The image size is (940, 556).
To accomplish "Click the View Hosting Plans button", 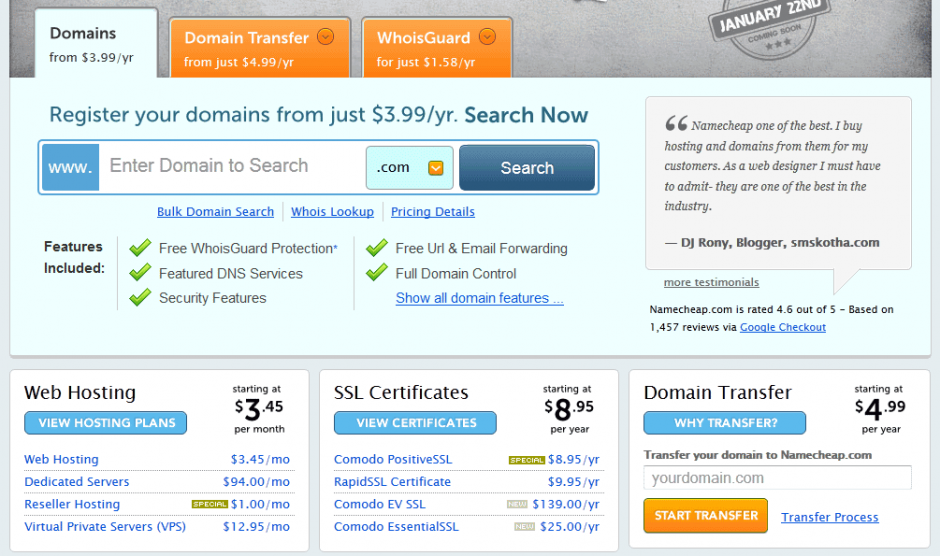I will [x=106, y=423].
